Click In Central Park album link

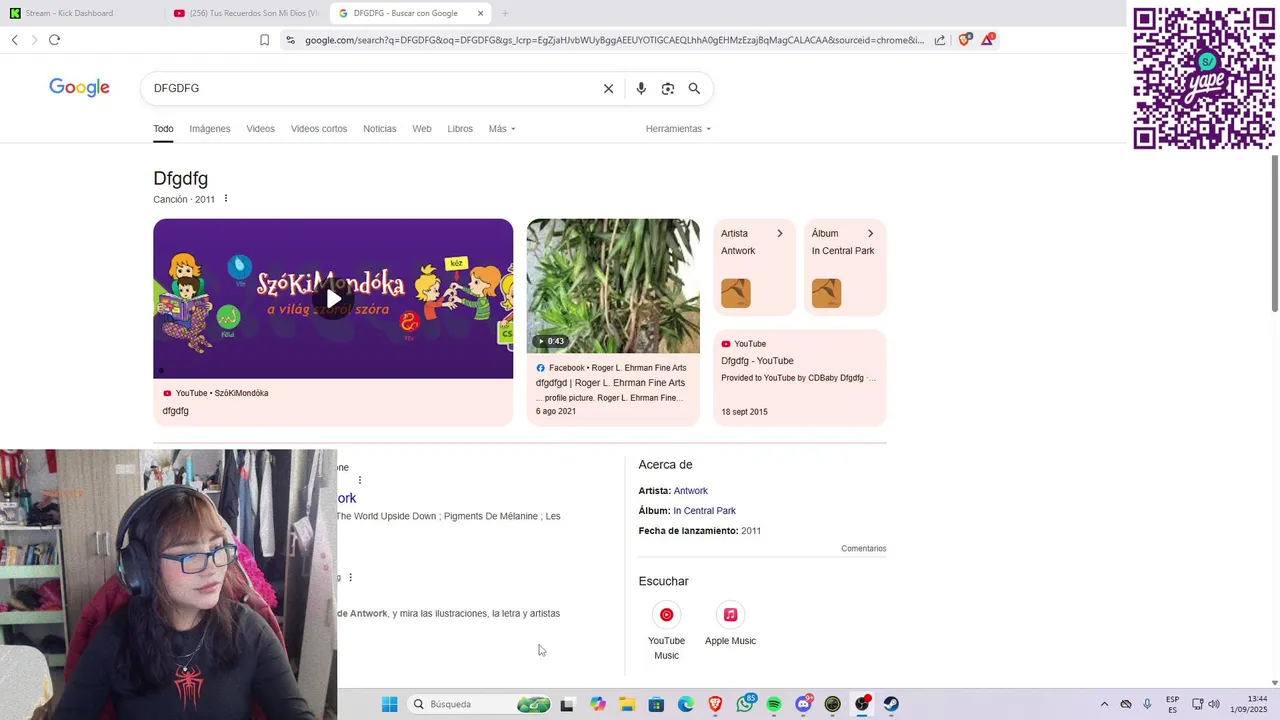click(x=704, y=511)
